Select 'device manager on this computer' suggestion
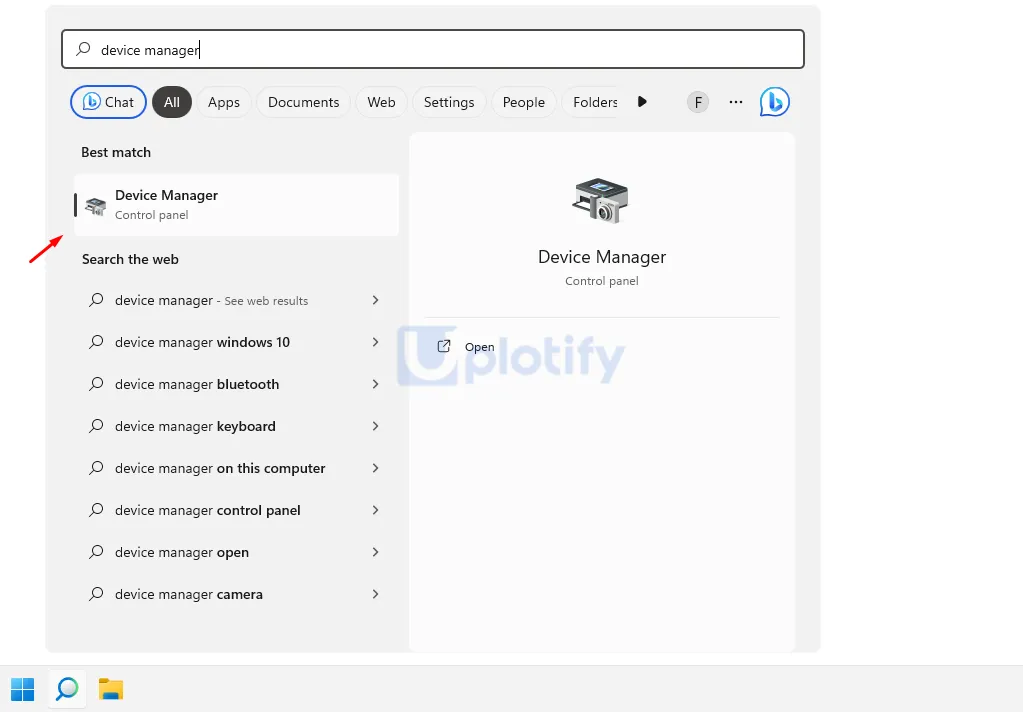1023x712 pixels. pos(234,468)
